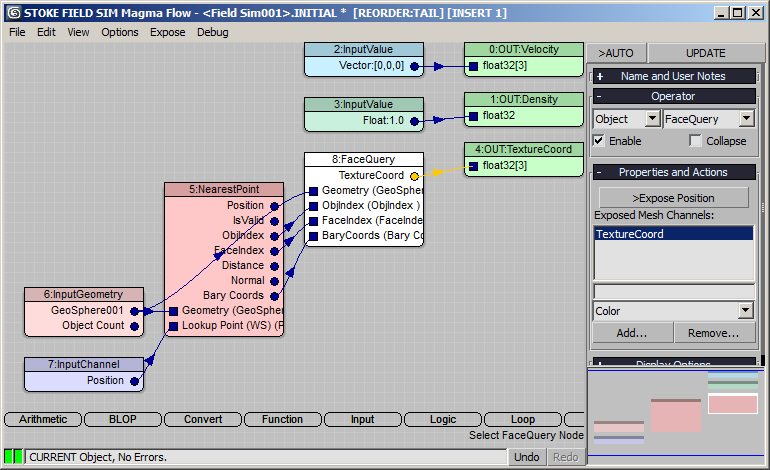Click the green status indicator in status bar
This screenshot has height=470, width=770.
click(x=13, y=457)
